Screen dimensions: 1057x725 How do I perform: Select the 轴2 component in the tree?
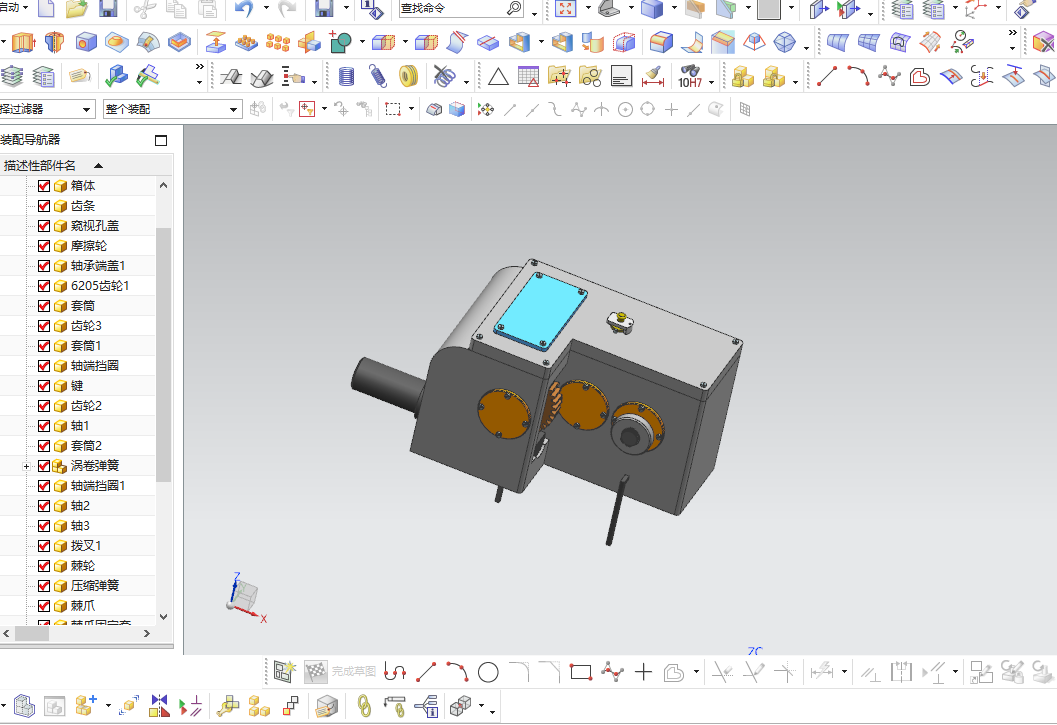[80, 506]
